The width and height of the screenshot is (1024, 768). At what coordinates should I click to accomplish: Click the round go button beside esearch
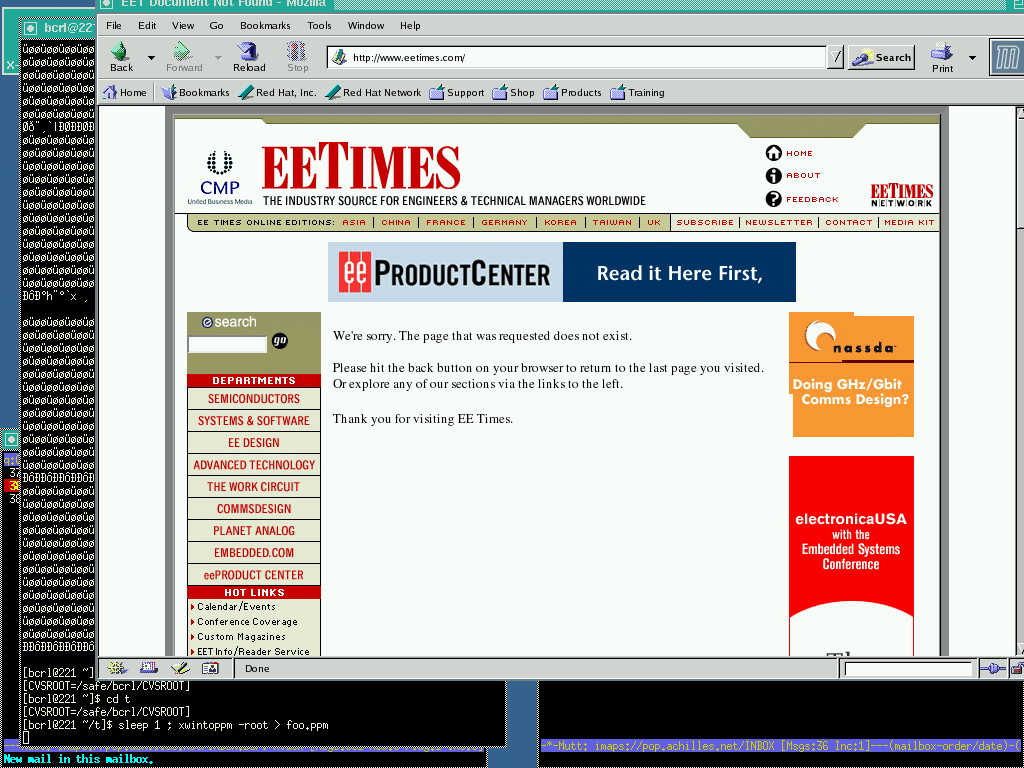pyautogui.click(x=280, y=341)
